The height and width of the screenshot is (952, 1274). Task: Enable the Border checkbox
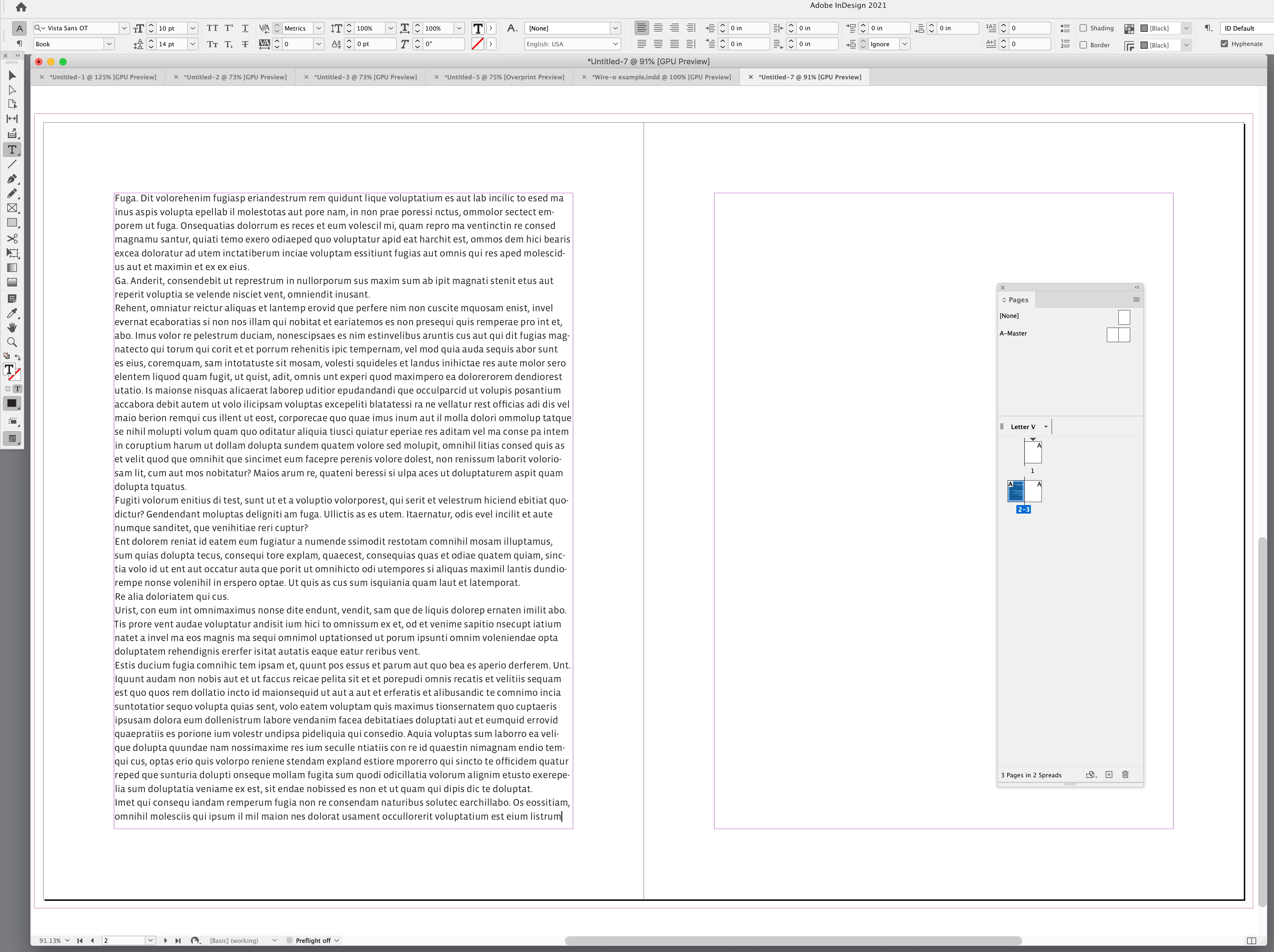[1083, 45]
